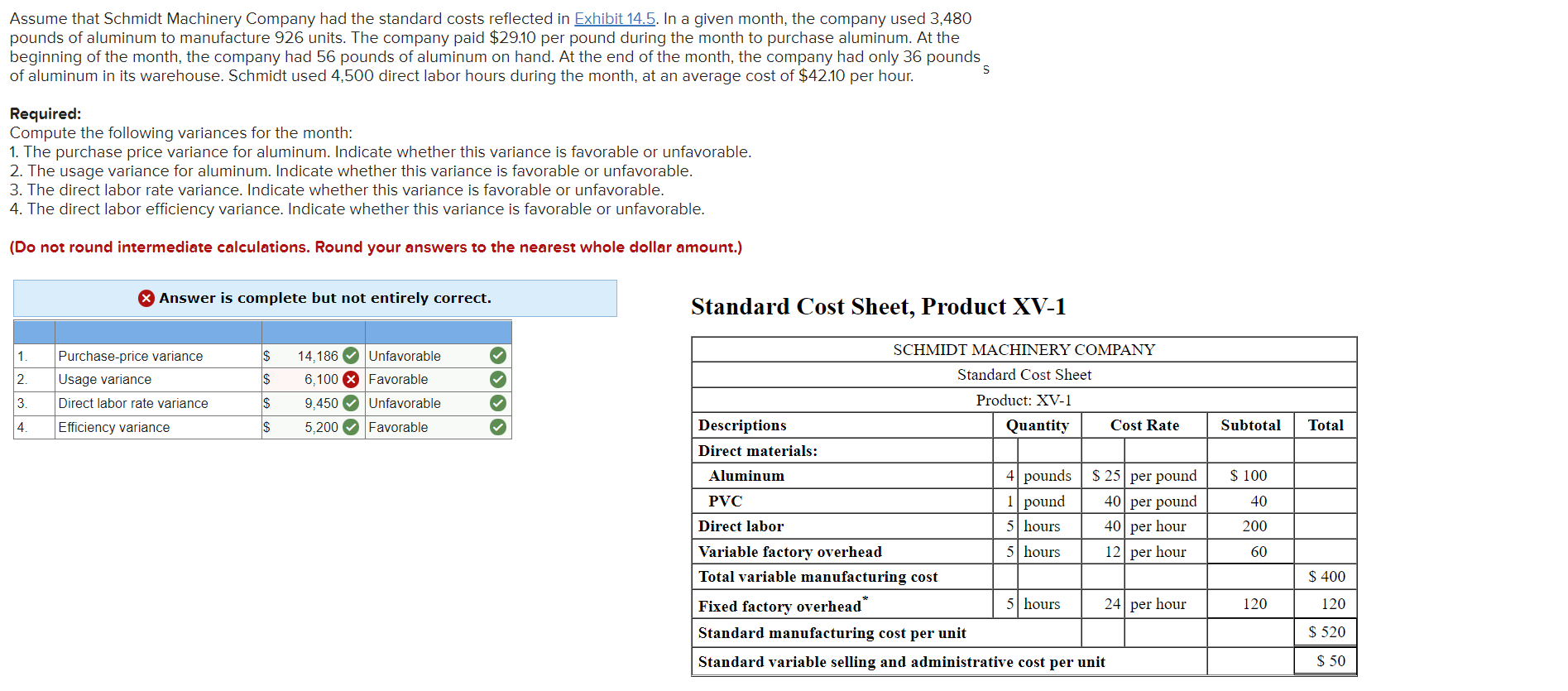Click red X beside 6,100 amount

click(351, 379)
